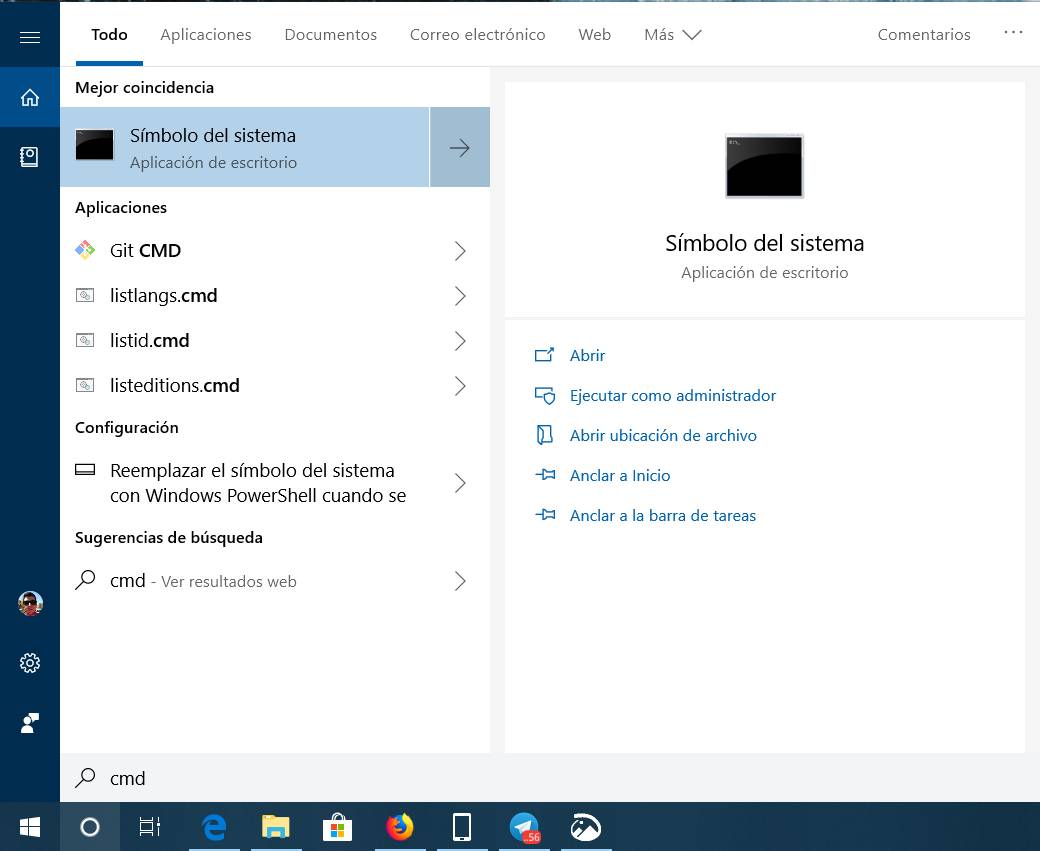Open the Notebook icon in the sidebar
Screen dimensions: 1040x851
30,156
